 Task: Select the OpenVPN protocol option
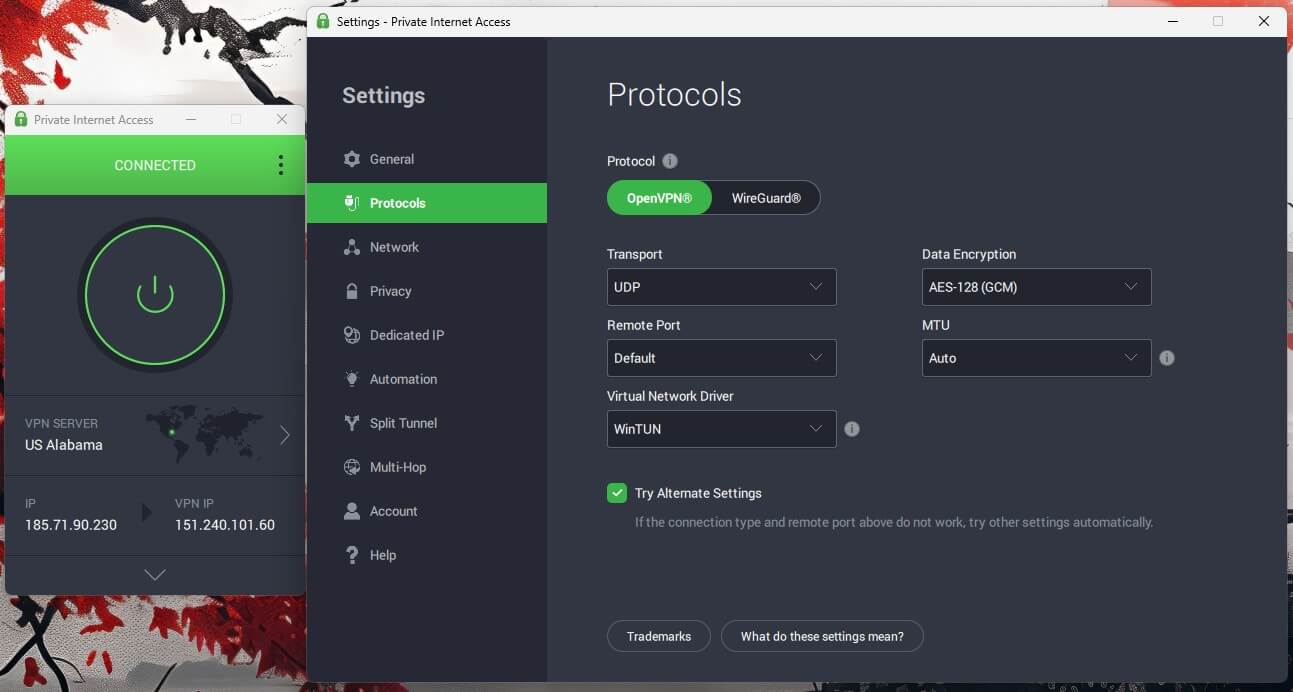(659, 198)
